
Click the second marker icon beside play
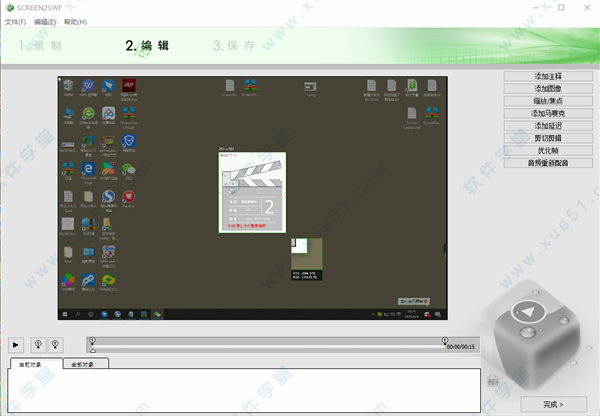[x=56, y=345]
